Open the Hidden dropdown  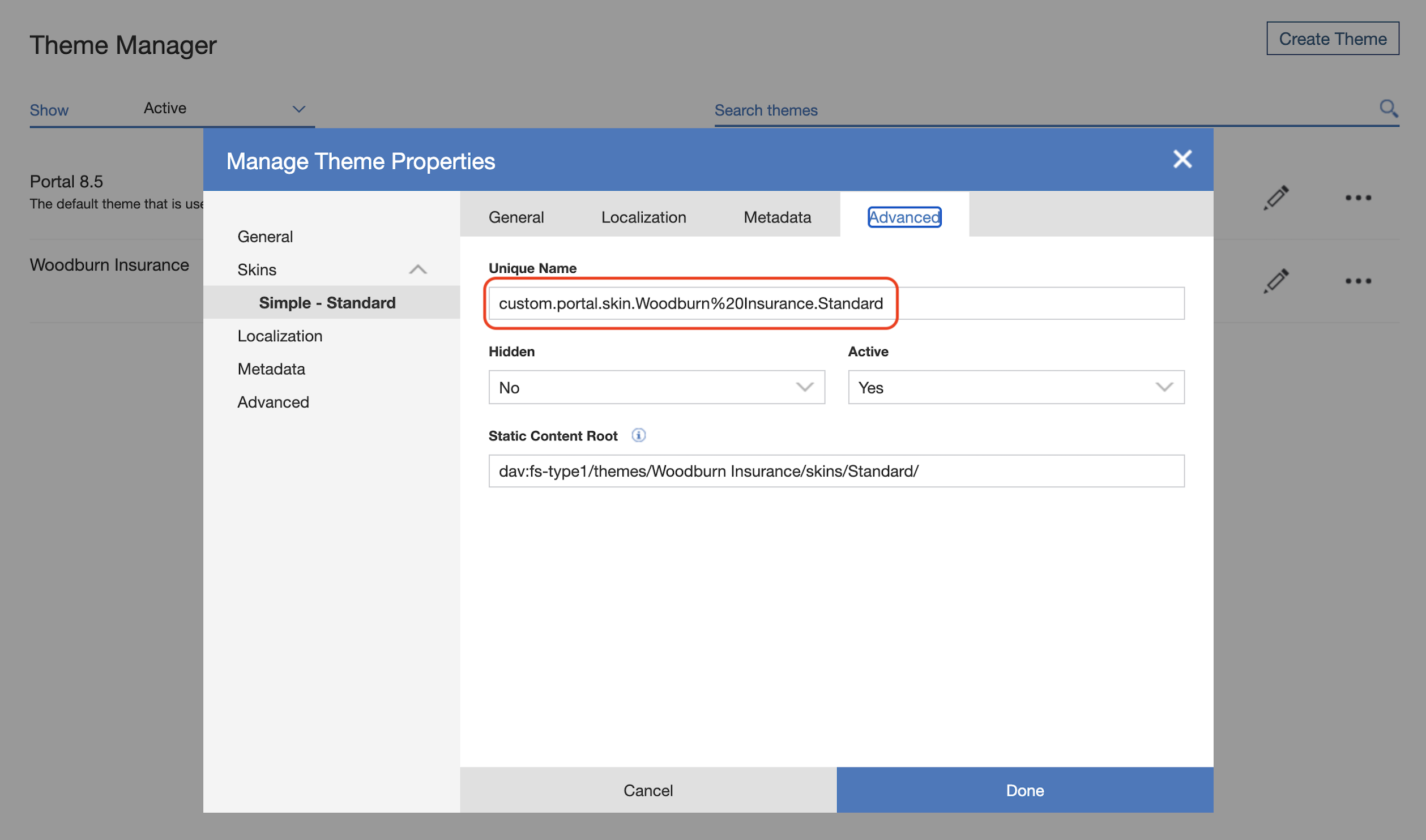tap(656, 387)
